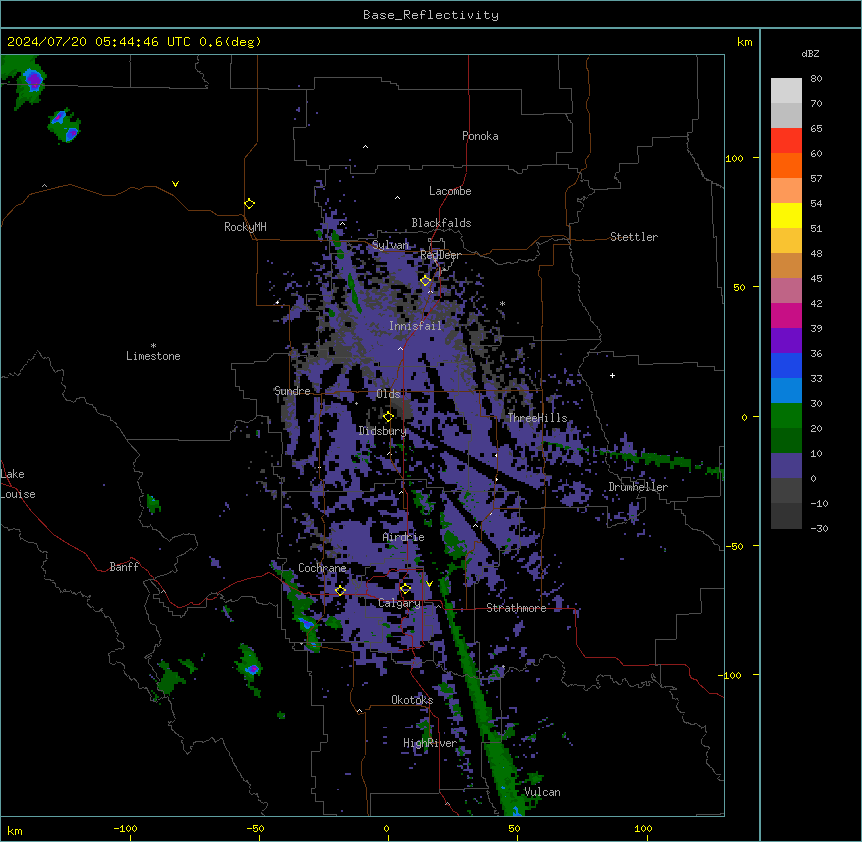Select the Cochrane label
The width and height of the screenshot is (862, 842).
pos(322,568)
